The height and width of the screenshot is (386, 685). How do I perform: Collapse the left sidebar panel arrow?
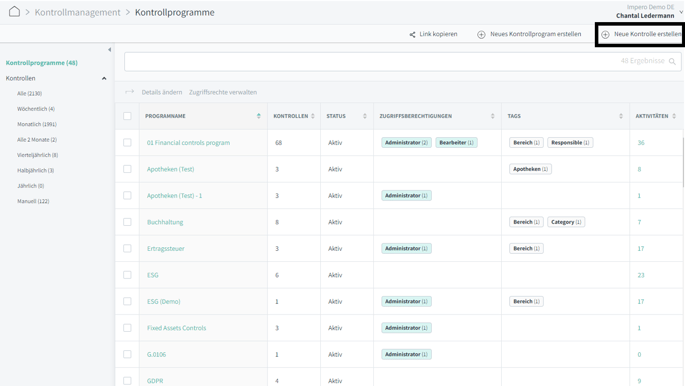point(109,50)
